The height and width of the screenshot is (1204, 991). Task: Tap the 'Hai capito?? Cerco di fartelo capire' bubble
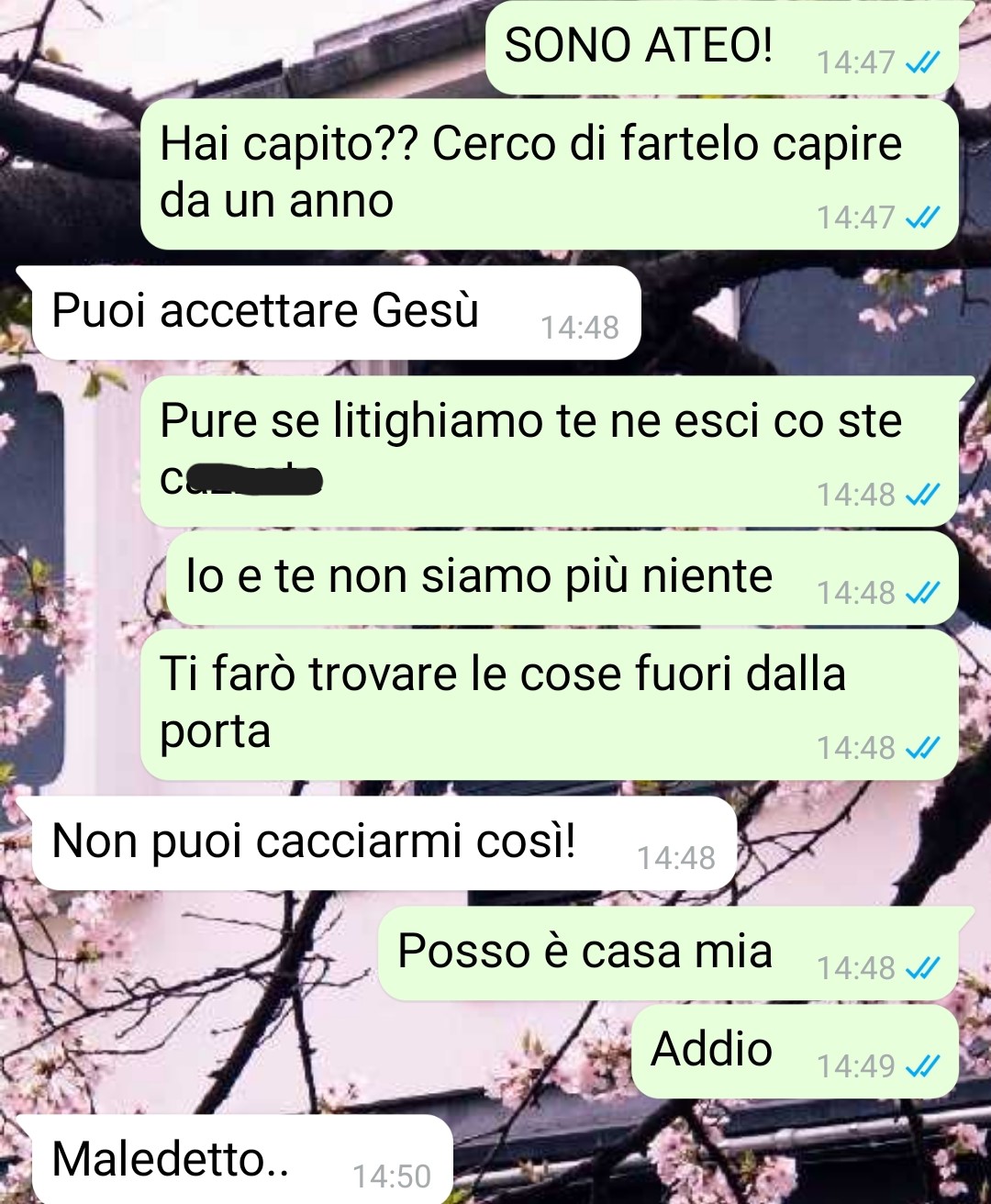550,174
